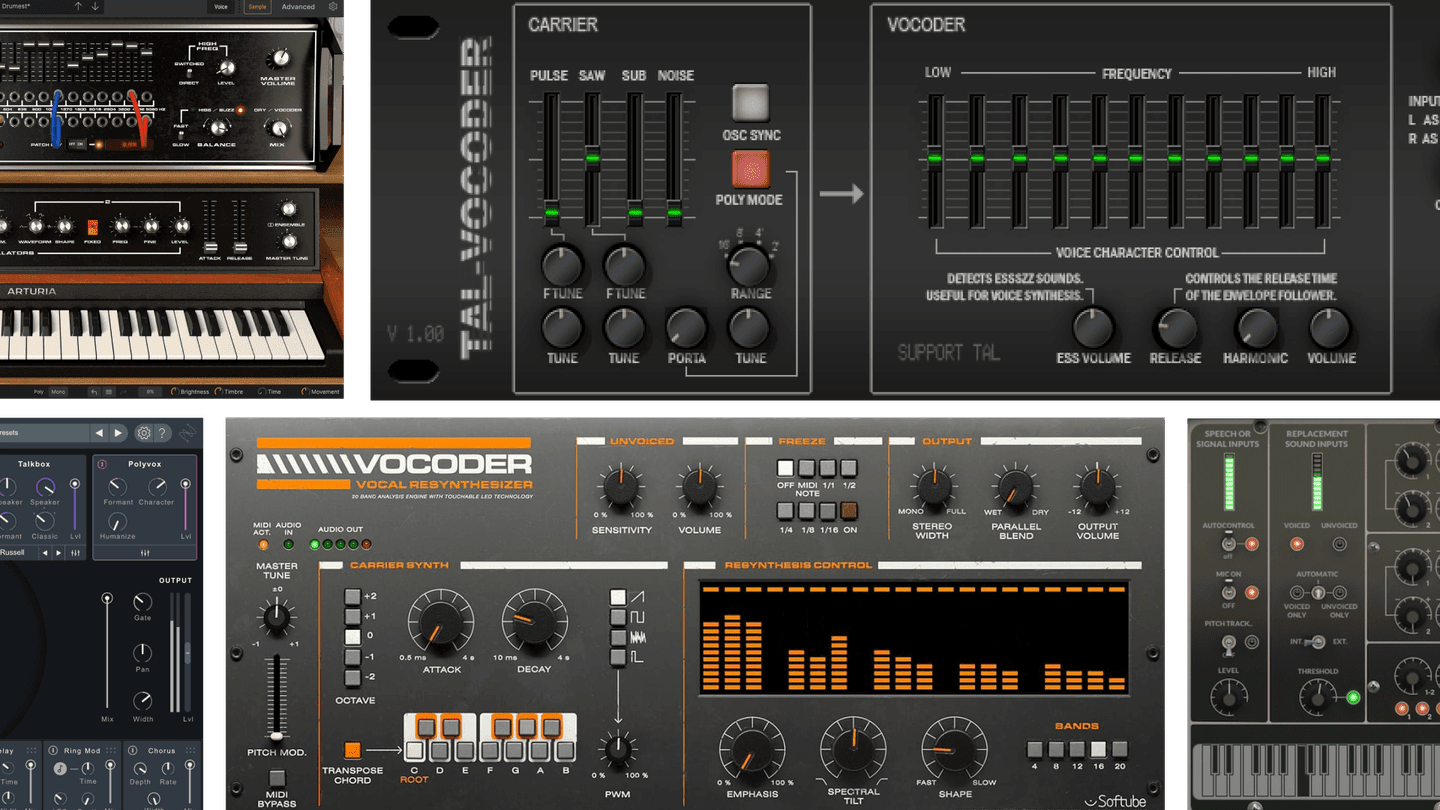Click the undo arrow in Arturia bottom bar
1440x810 pixels.
click(x=93, y=392)
